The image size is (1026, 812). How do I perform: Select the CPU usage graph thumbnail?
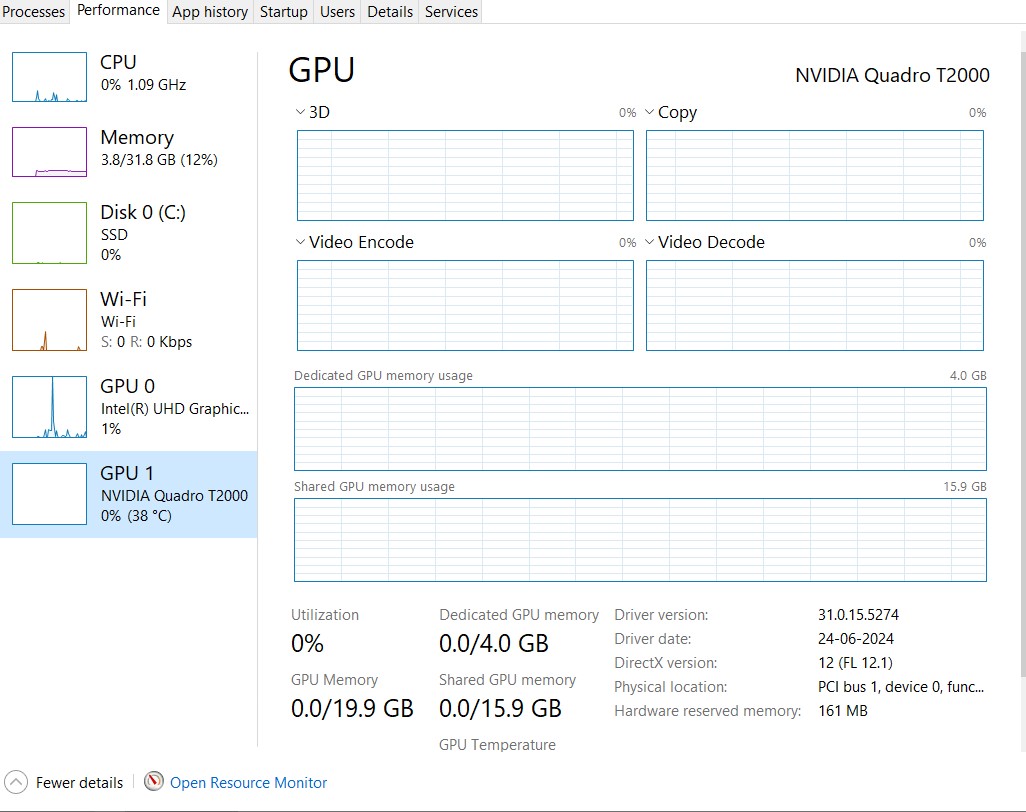coord(49,77)
